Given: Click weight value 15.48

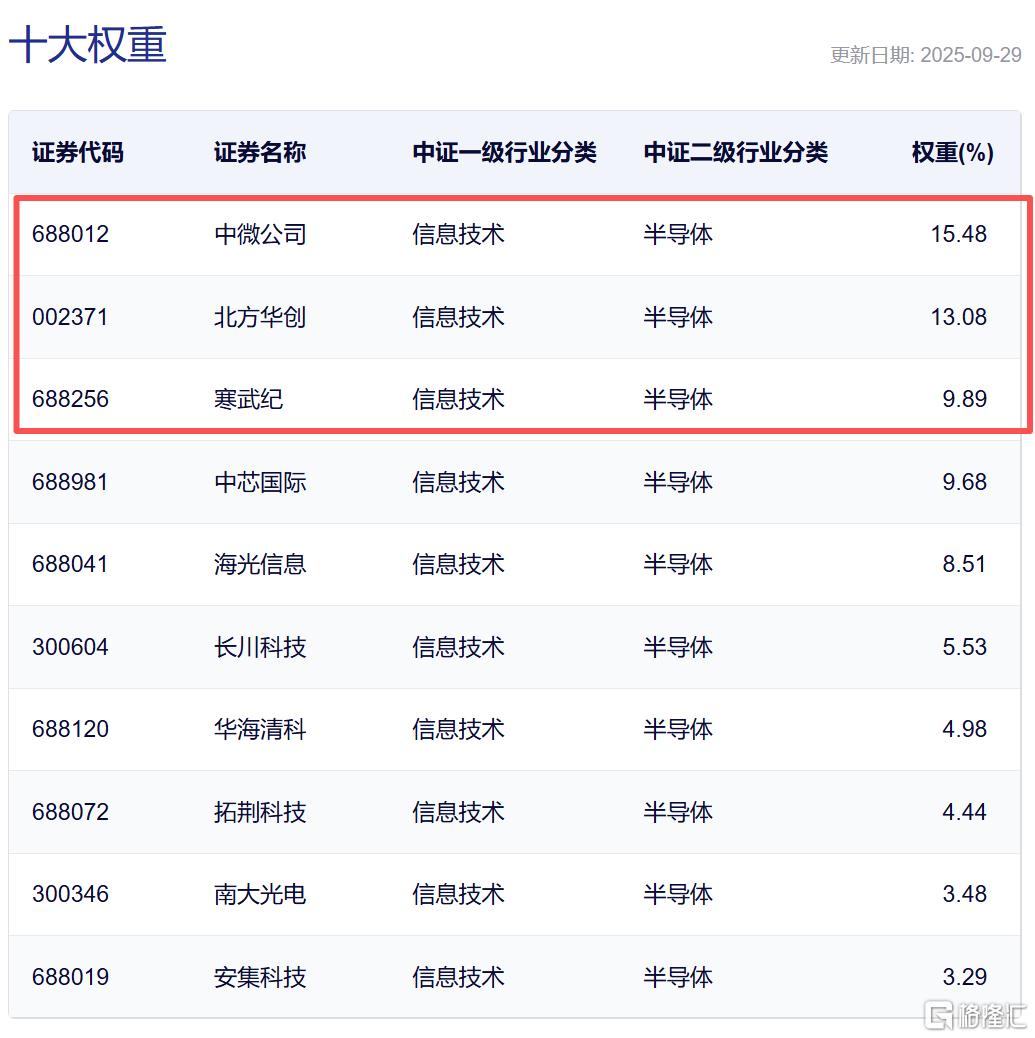Looking at the screenshot, I should 958,234.
